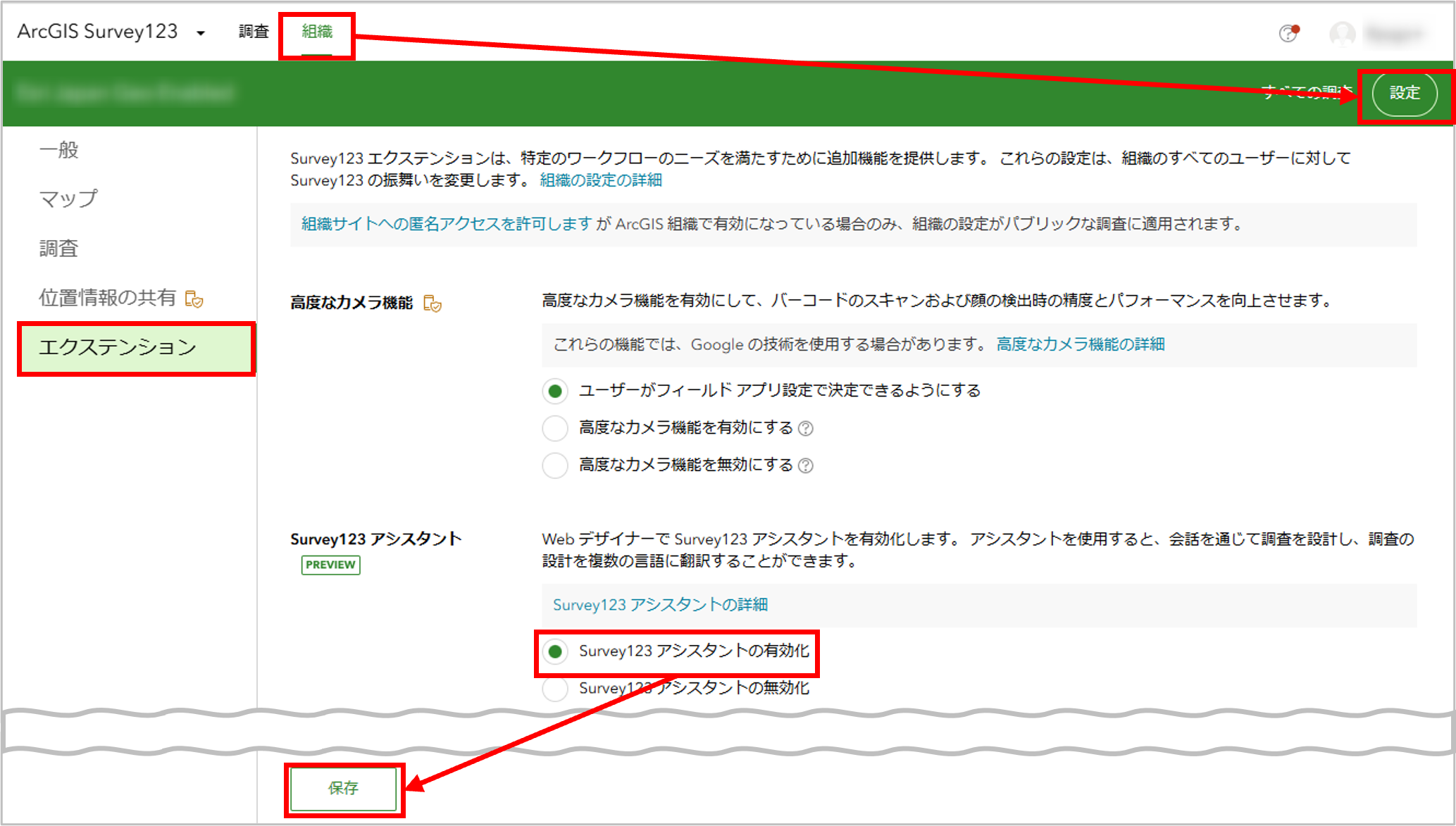Click the badge icon beside 高度なカメラ機能

432,304
